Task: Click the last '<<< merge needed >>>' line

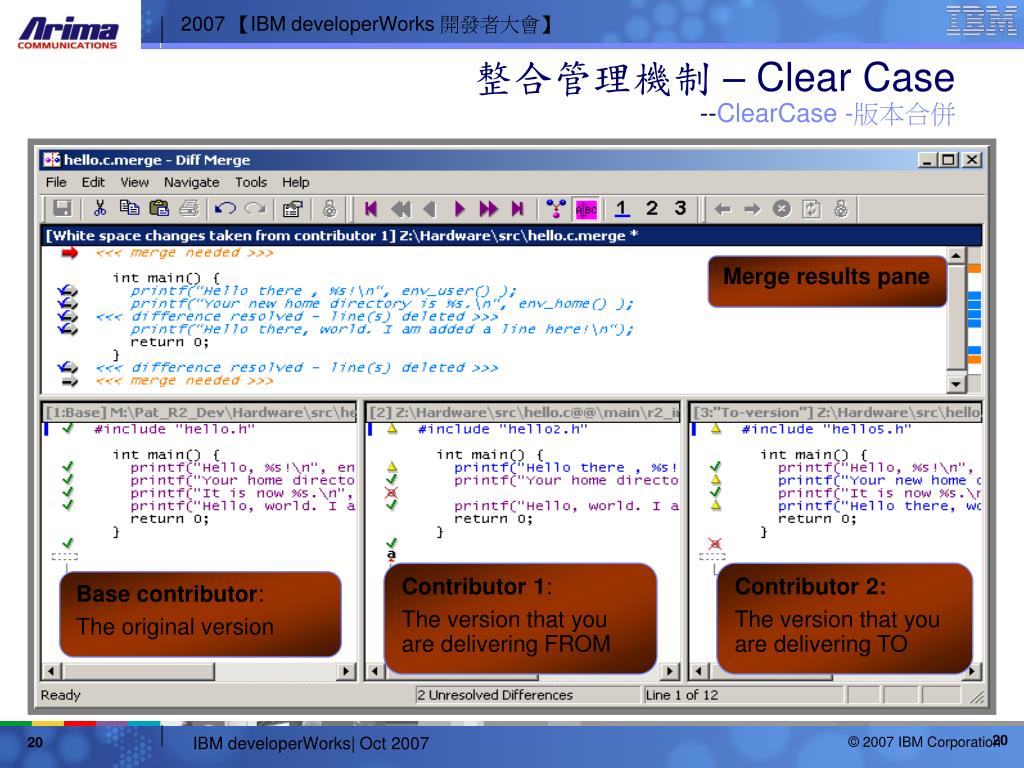Action: [184, 380]
